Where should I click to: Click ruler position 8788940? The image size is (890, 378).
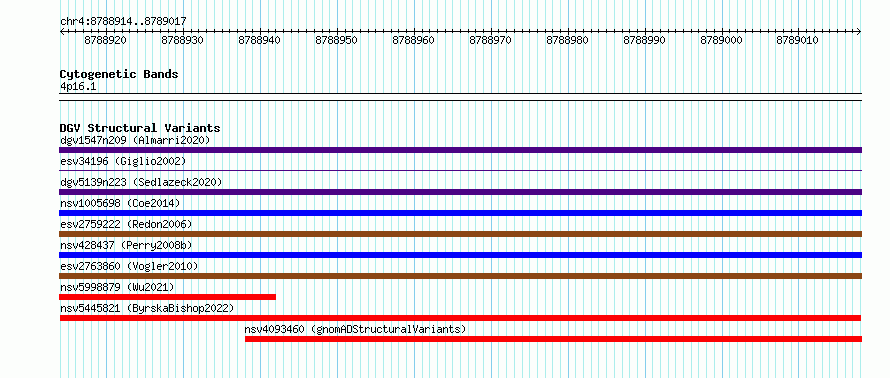tap(259, 40)
